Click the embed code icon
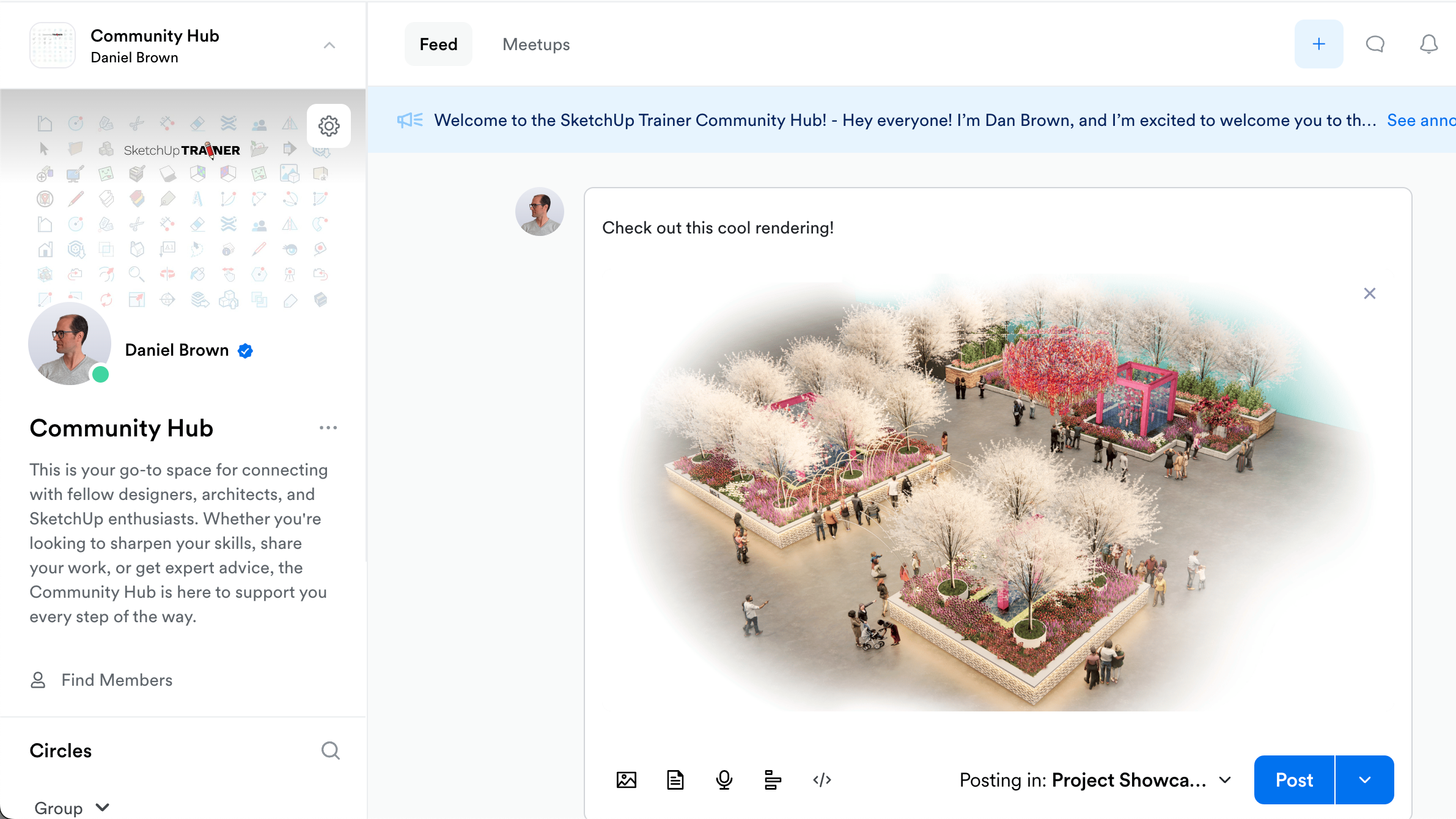The image size is (1456, 819). click(x=822, y=780)
